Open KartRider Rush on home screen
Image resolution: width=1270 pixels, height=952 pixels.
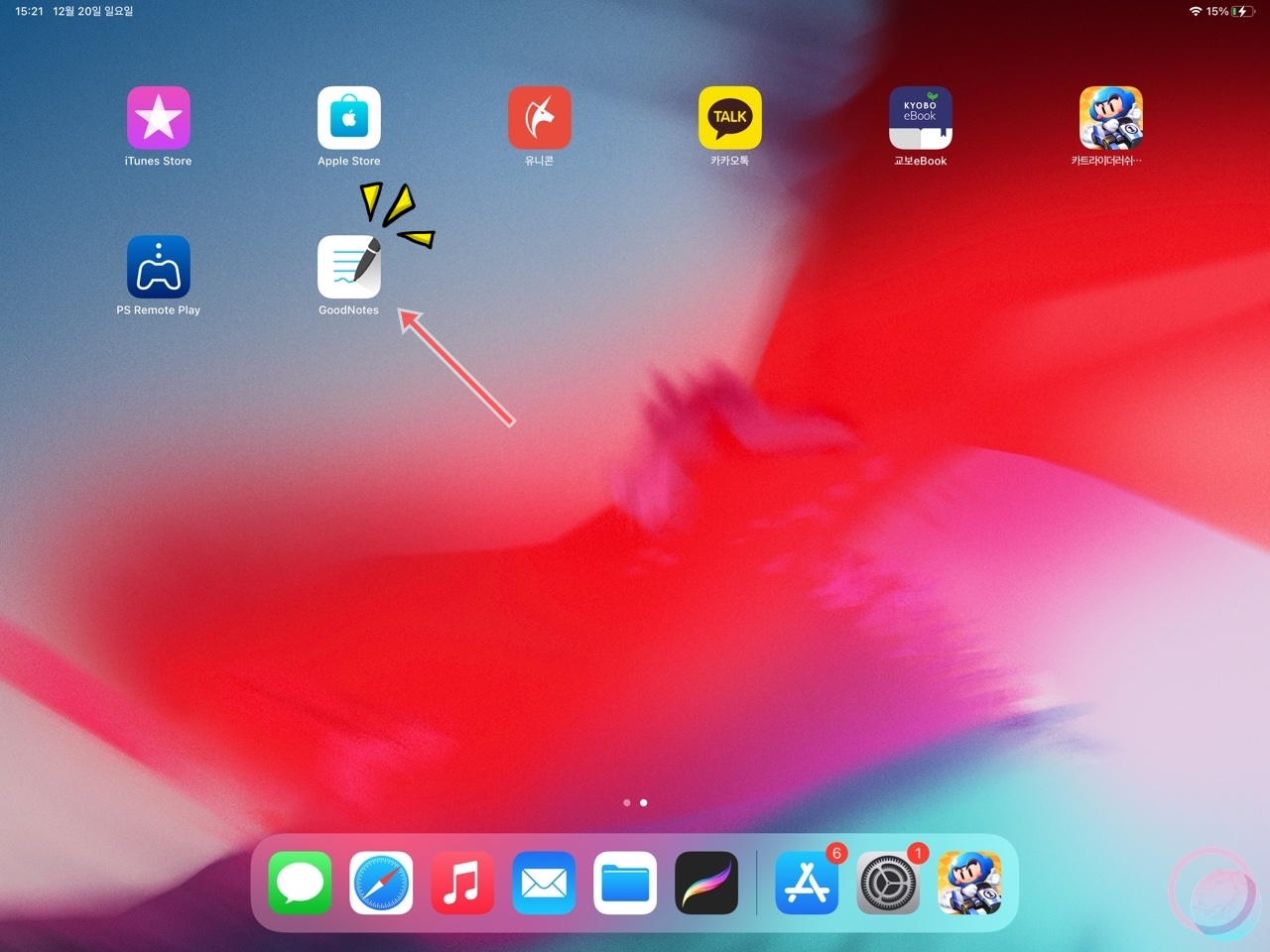point(1111,118)
